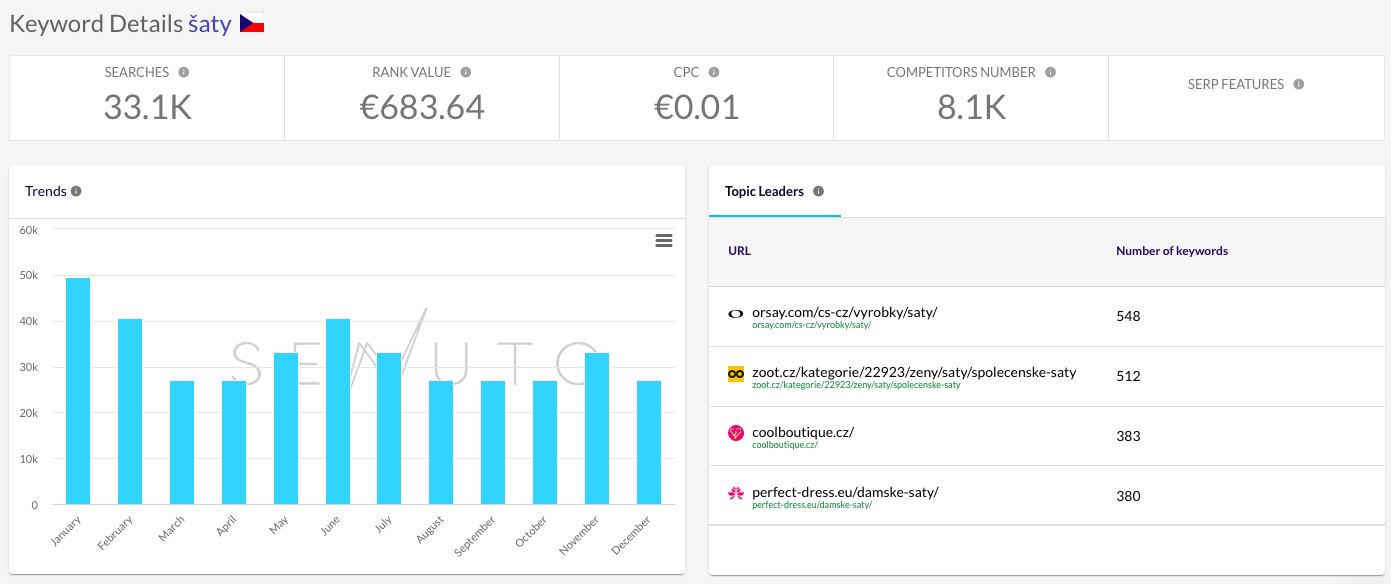Click the Topic Leaders info icon
Image resolution: width=1391 pixels, height=584 pixels.
(x=818, y=191)
